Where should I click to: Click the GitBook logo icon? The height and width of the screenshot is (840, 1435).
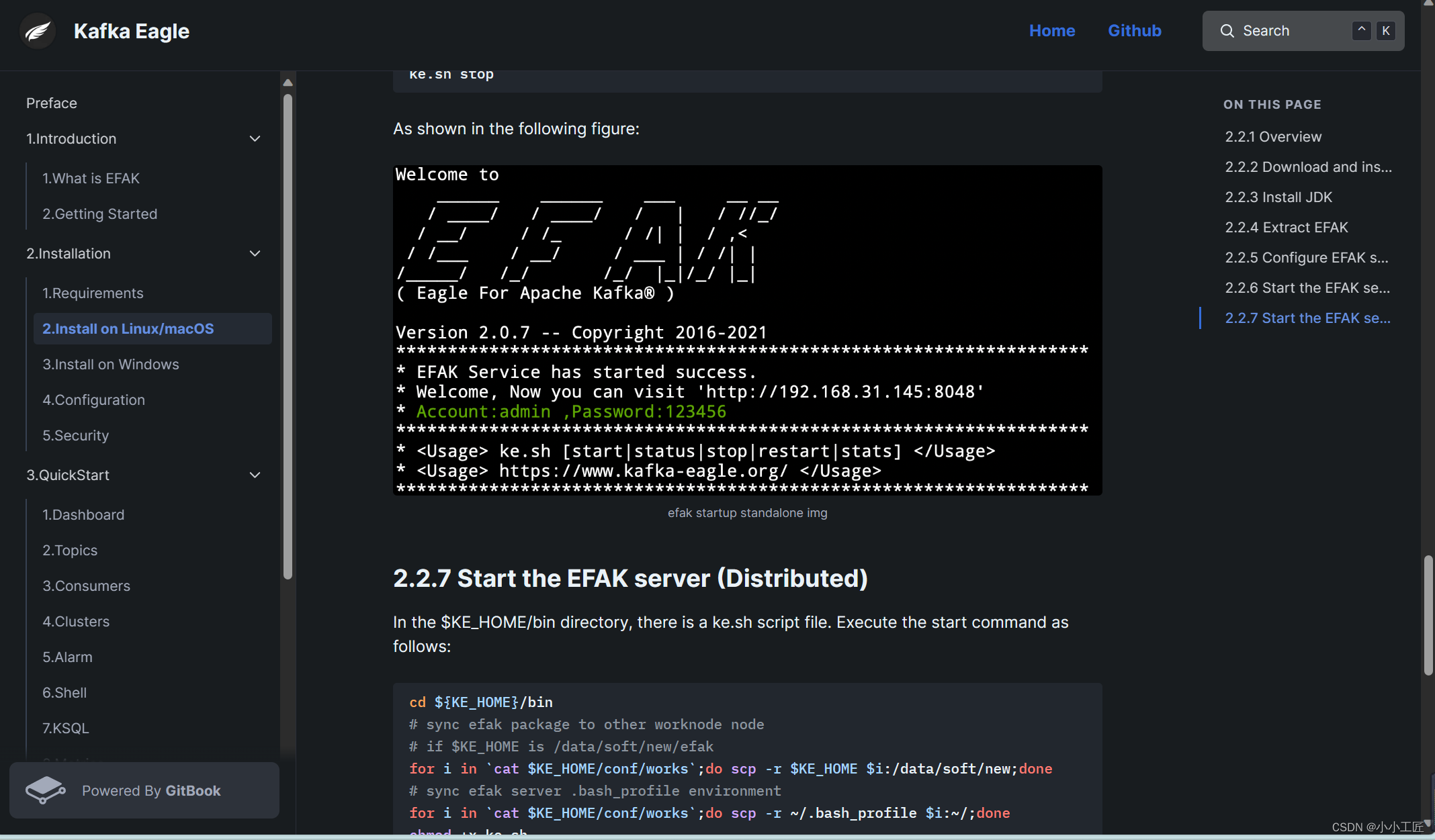[x=45, y=790]
